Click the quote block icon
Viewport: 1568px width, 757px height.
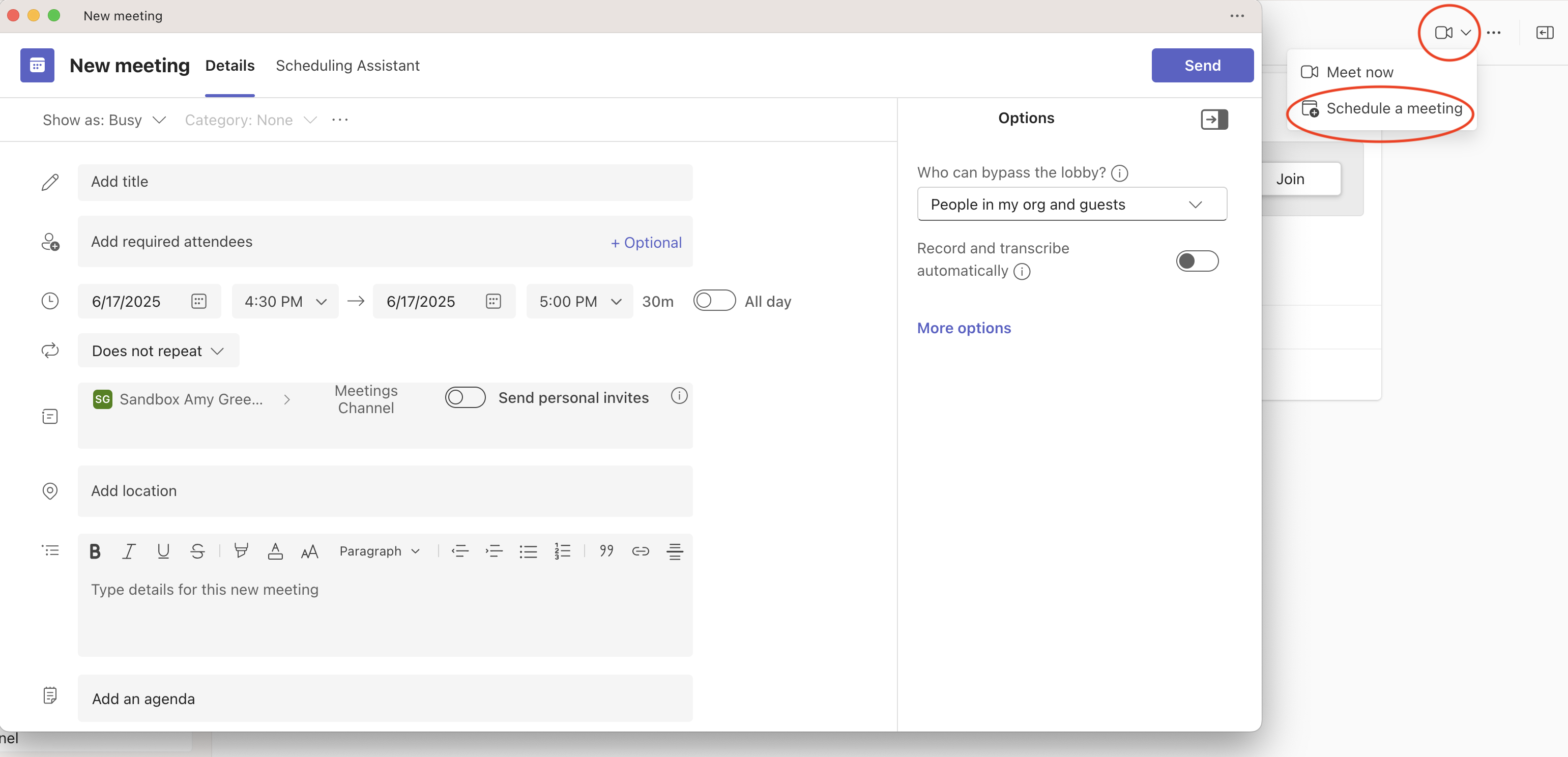pos(606,551)
